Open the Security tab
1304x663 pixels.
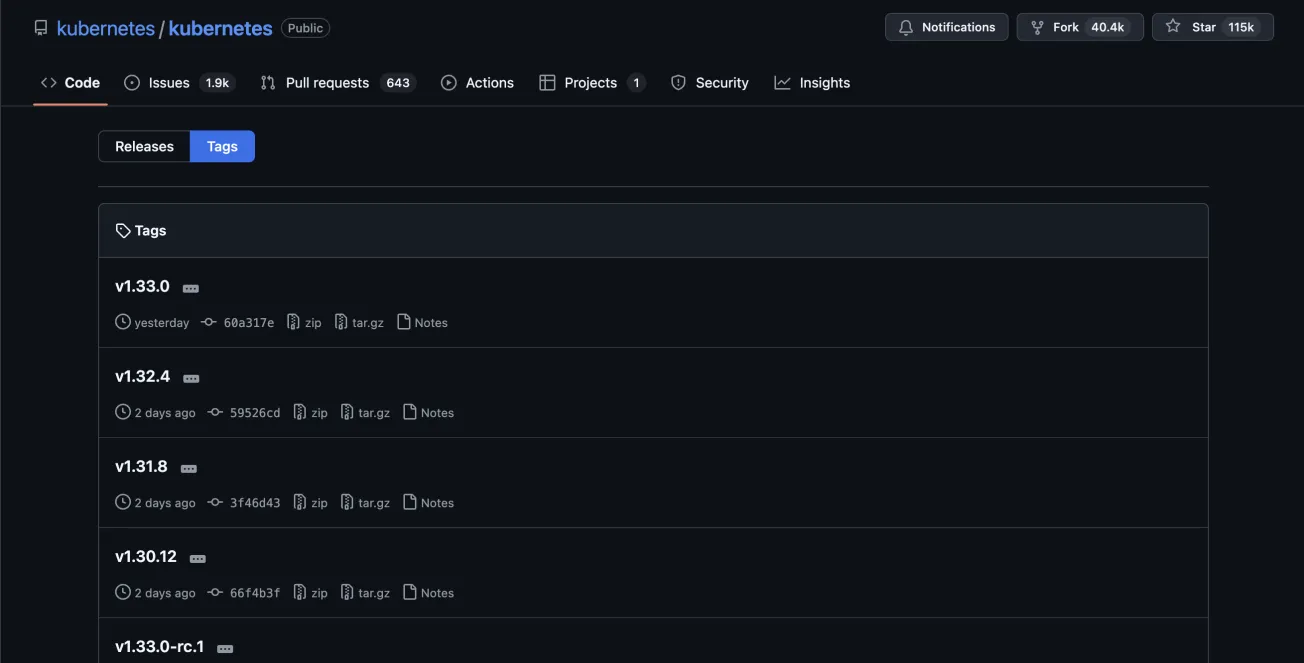click(x=710, y=83)
